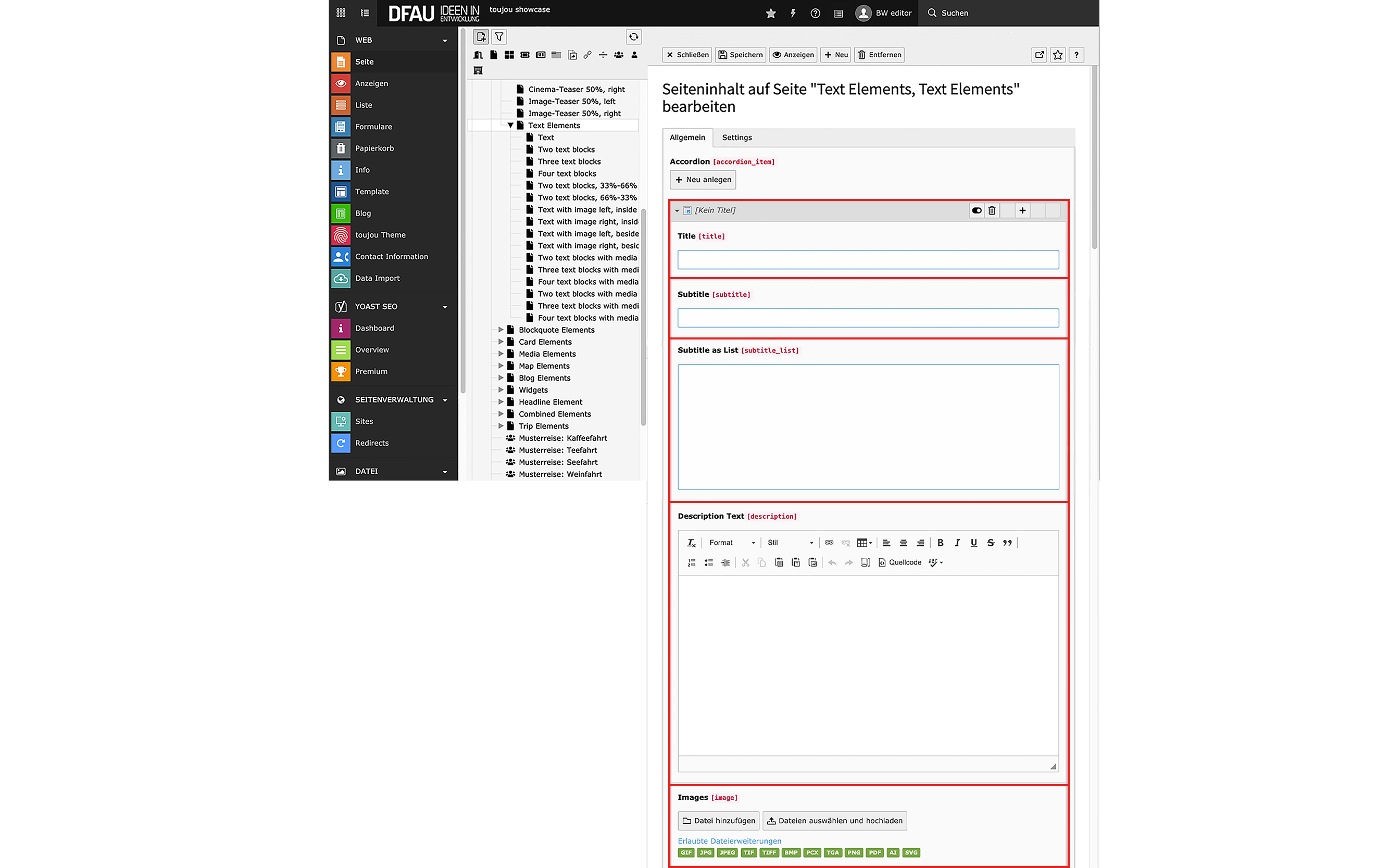1389x868 pixels.
Task: Select the external link page type icon
Action: tap(587, 55)
